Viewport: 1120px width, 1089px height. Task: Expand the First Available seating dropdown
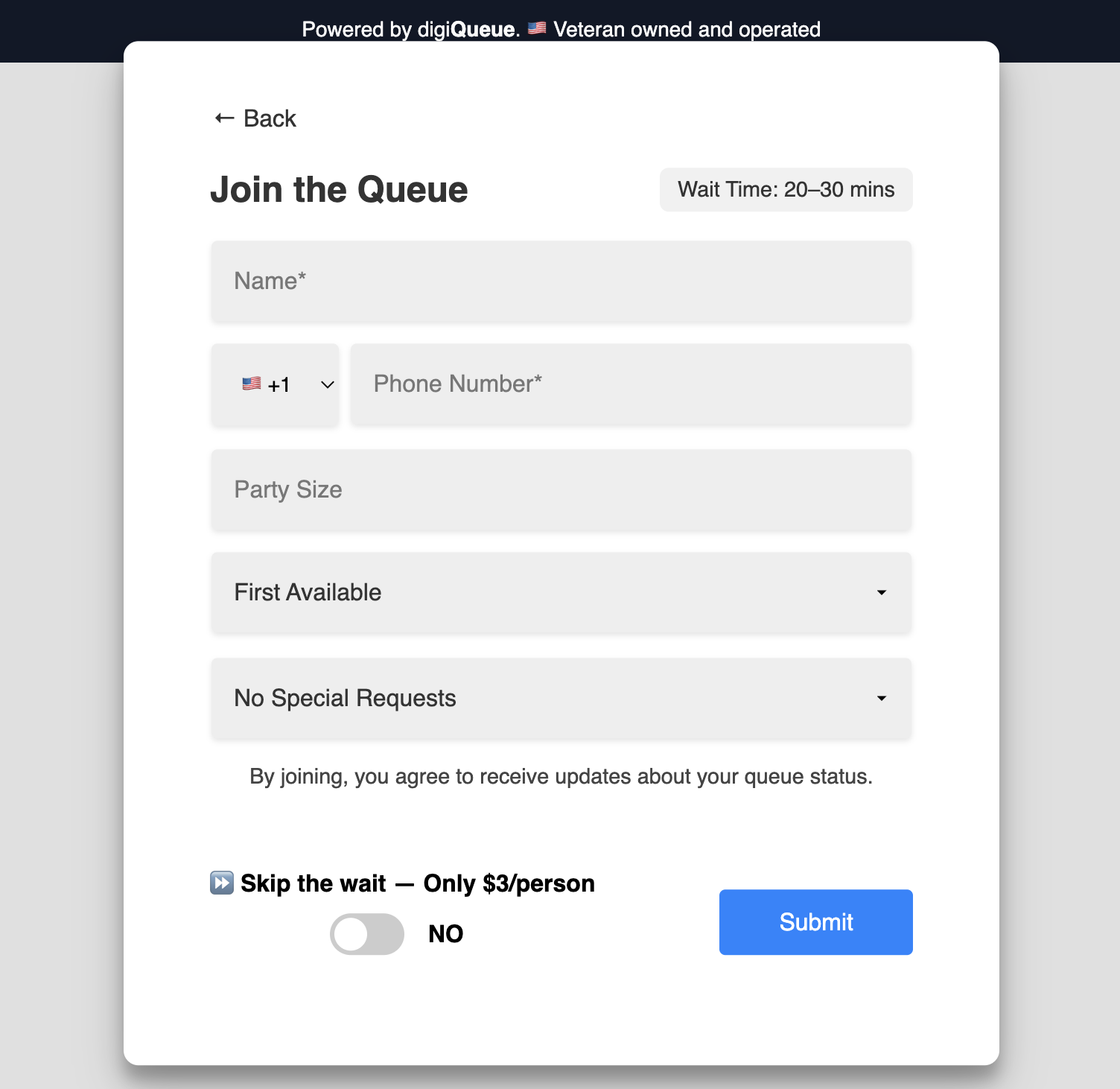[561, 593]
